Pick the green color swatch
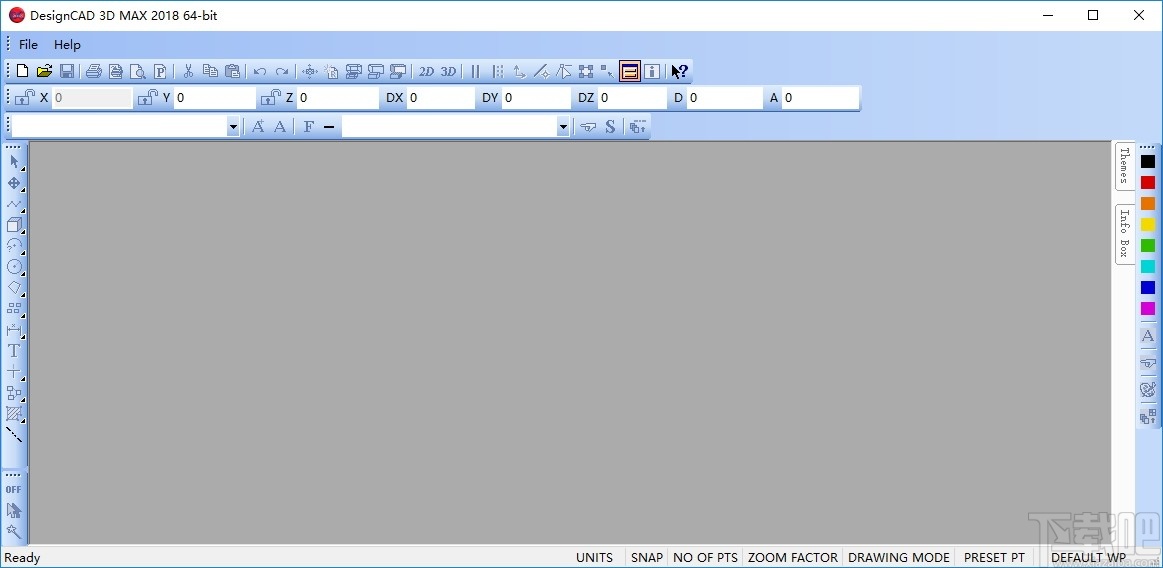This screenshot has width=1163, height=568. [1147, 245]
